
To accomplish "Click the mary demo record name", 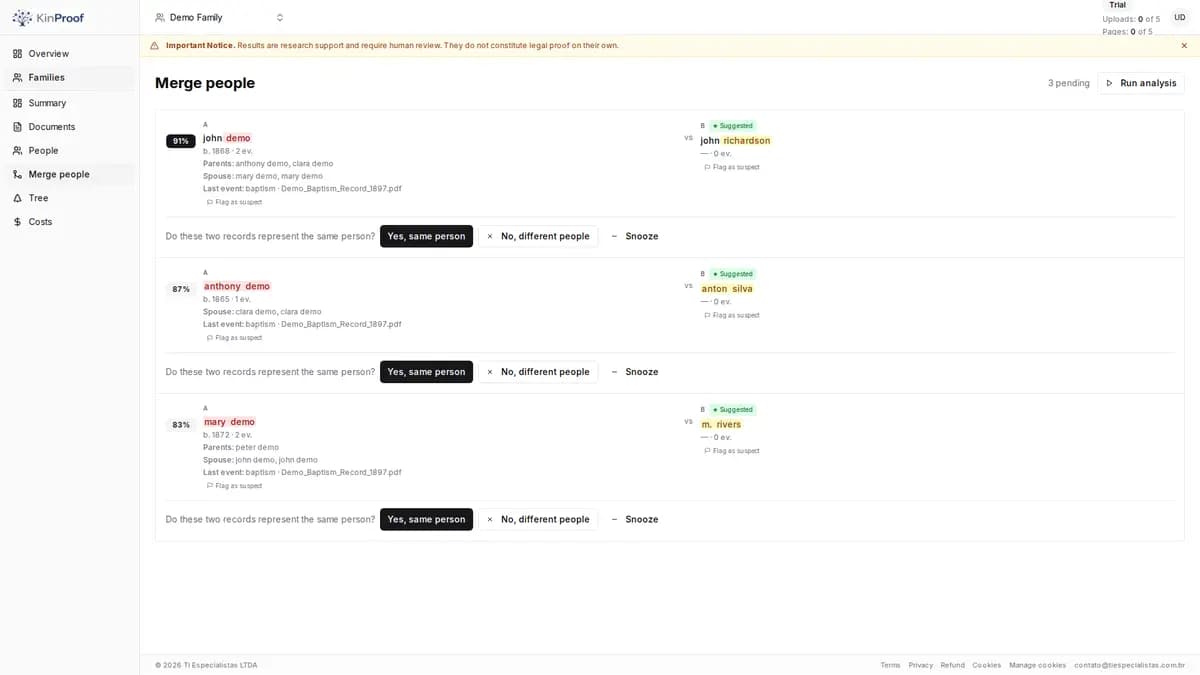I will 229,422.
